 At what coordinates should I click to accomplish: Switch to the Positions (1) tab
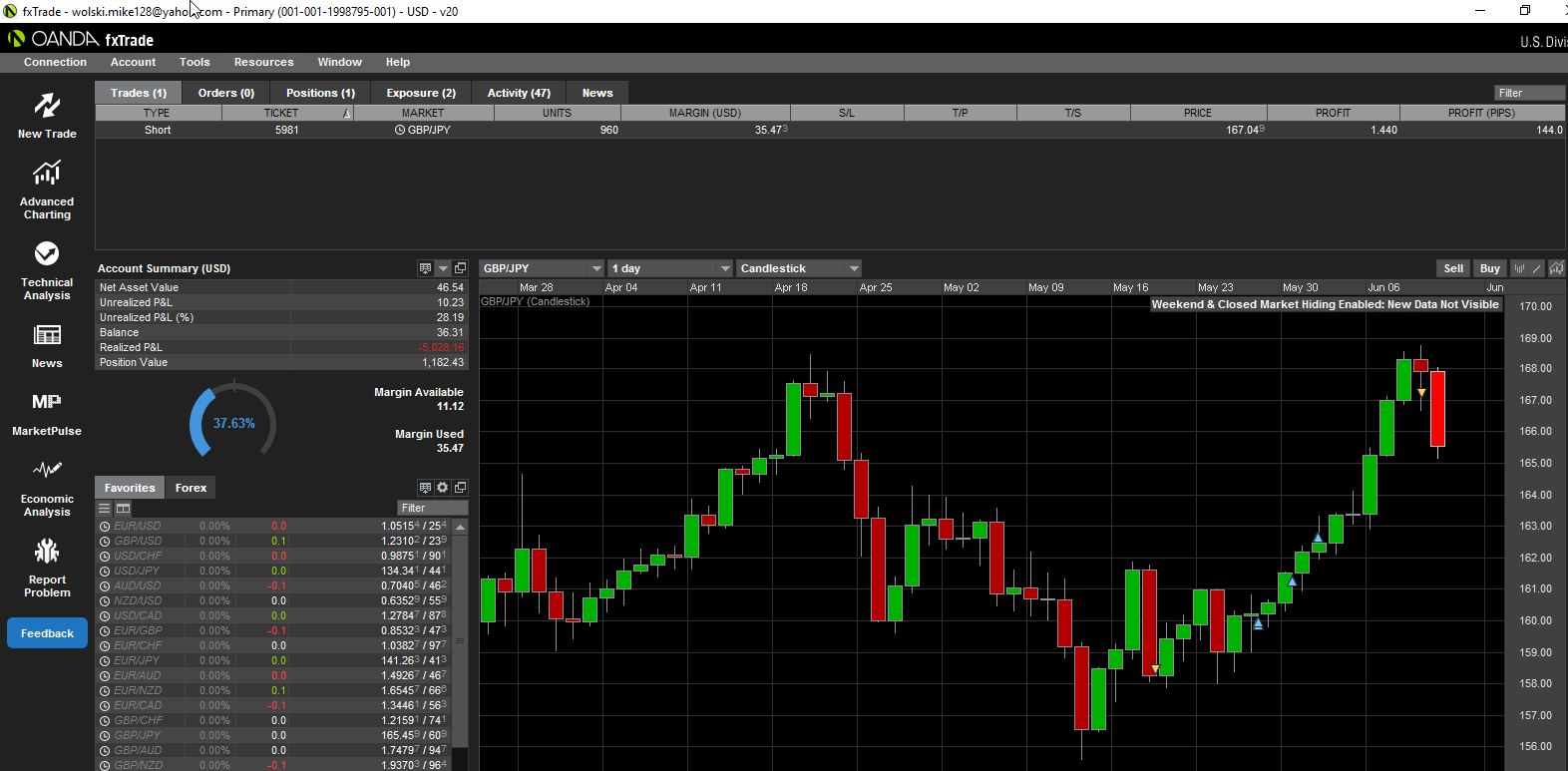coord(320,93)
